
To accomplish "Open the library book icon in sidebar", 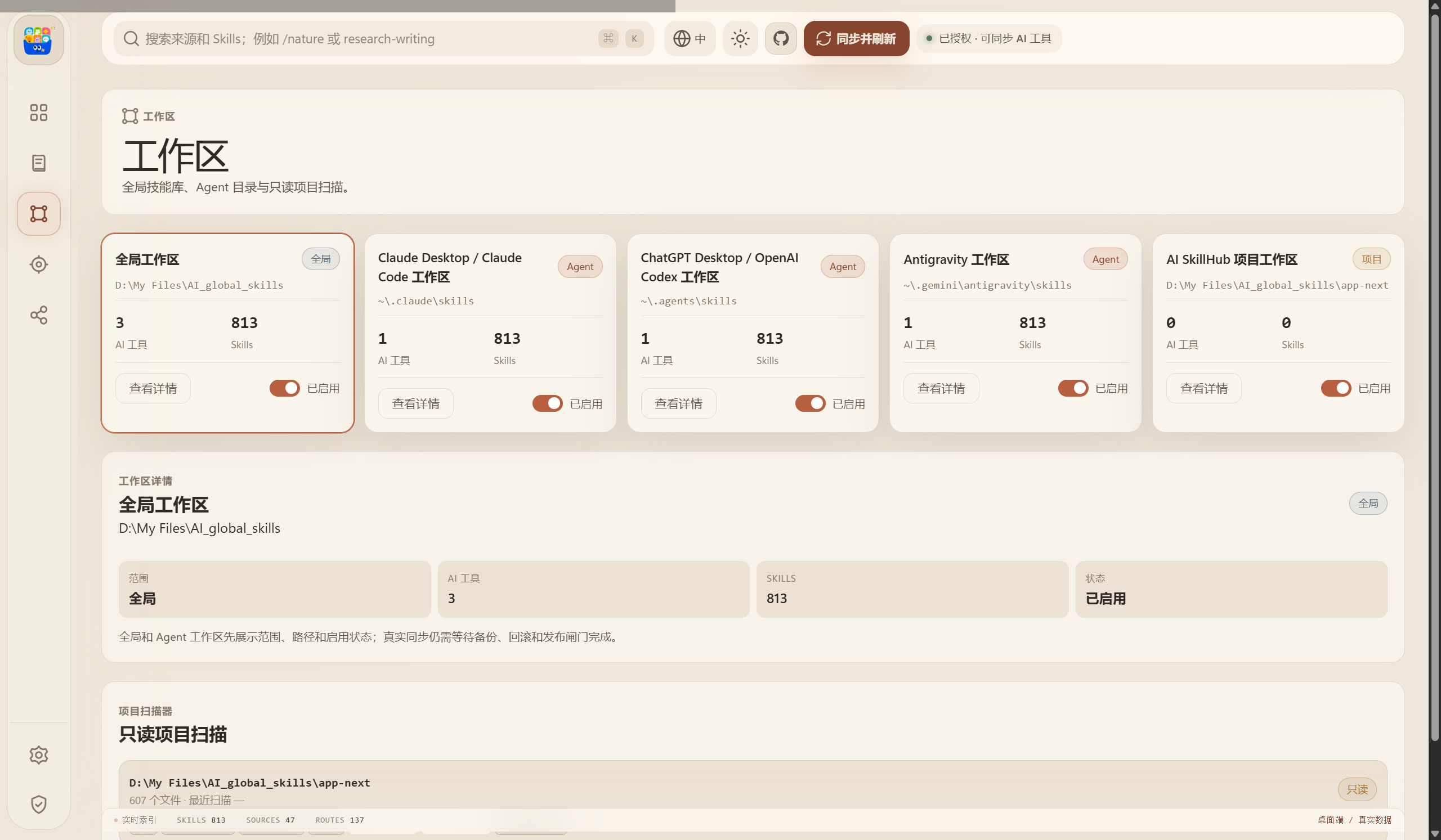I will pyautogui.click(x=38, y=163).
